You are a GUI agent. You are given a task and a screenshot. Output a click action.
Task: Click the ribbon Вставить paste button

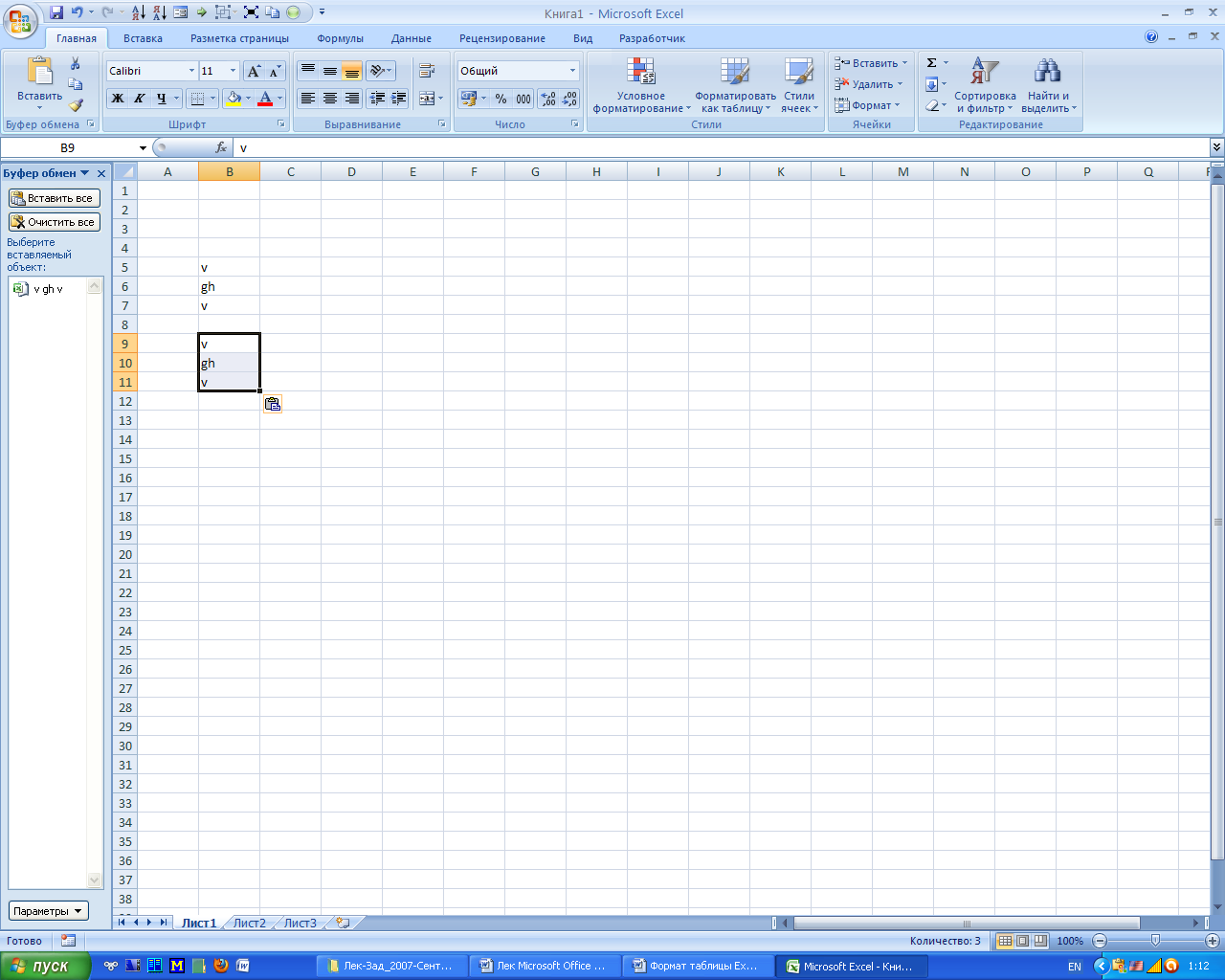39,84
